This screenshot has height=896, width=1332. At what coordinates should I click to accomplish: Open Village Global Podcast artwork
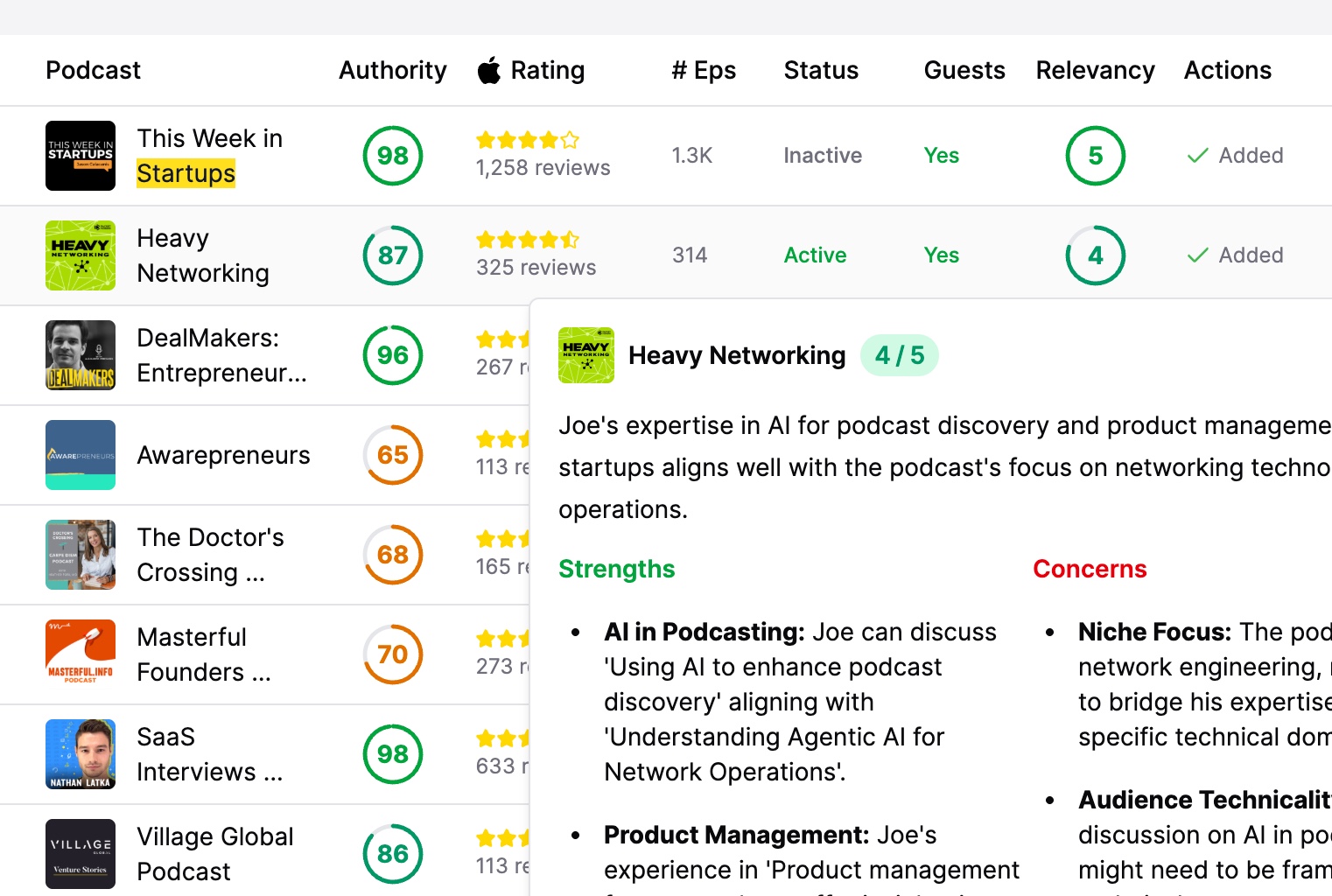81,854
